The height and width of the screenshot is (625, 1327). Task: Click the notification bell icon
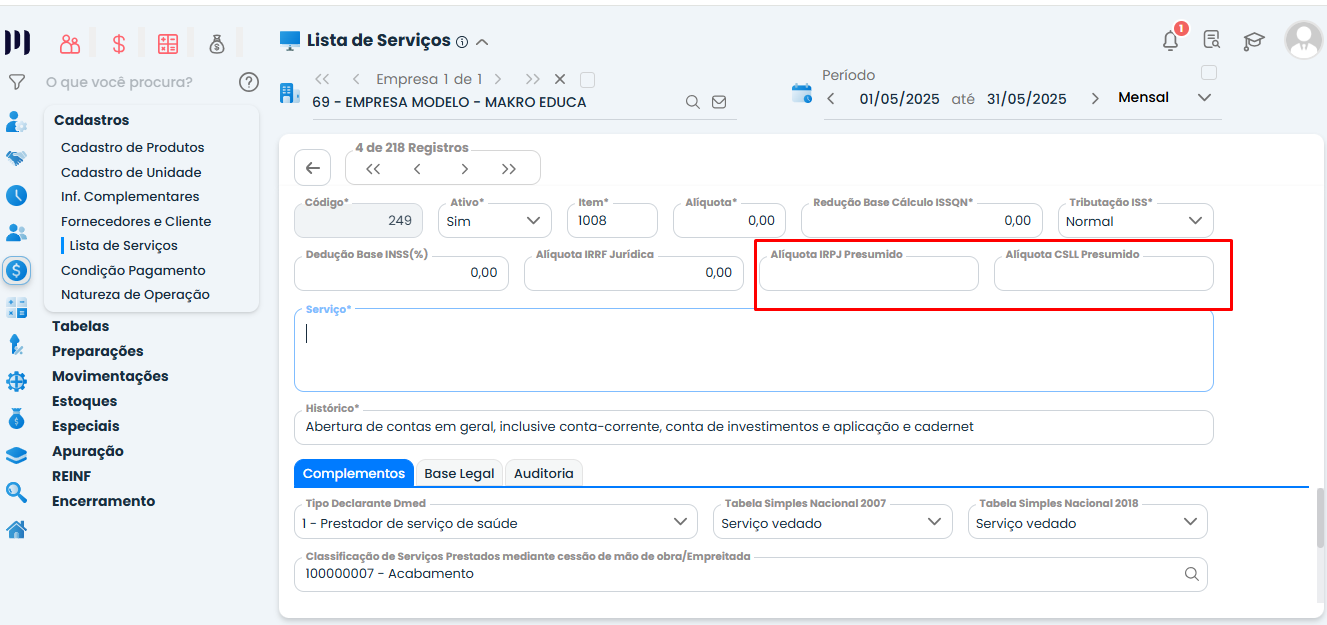1170,41
